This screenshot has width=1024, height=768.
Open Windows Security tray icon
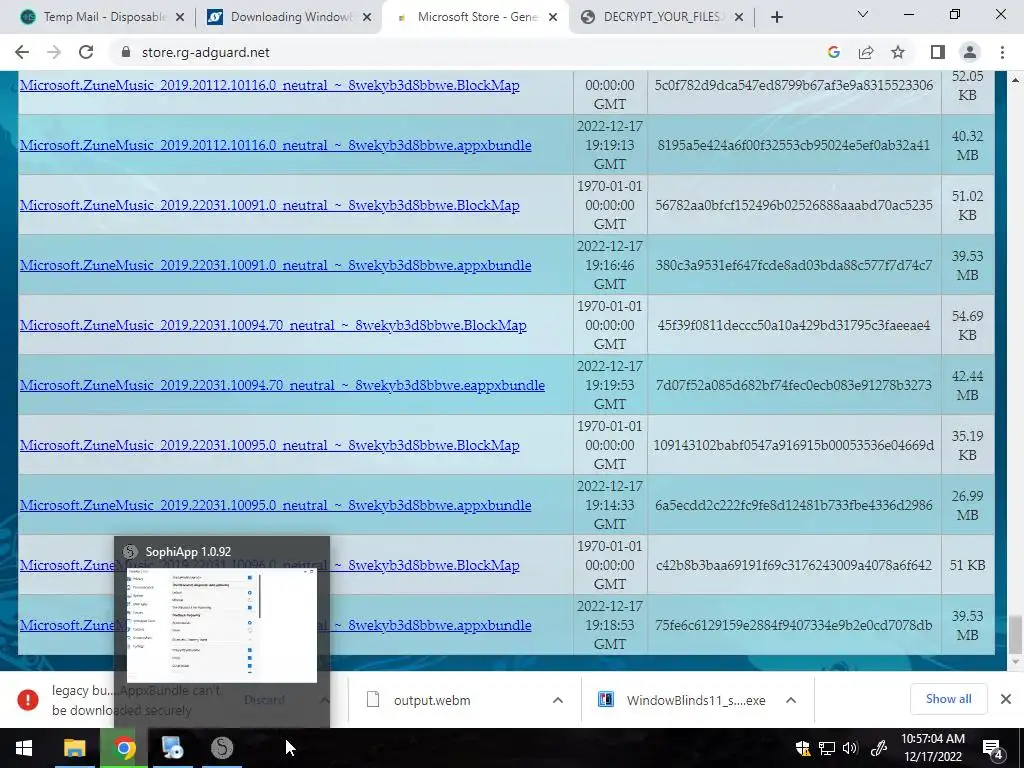click(803, 748)
